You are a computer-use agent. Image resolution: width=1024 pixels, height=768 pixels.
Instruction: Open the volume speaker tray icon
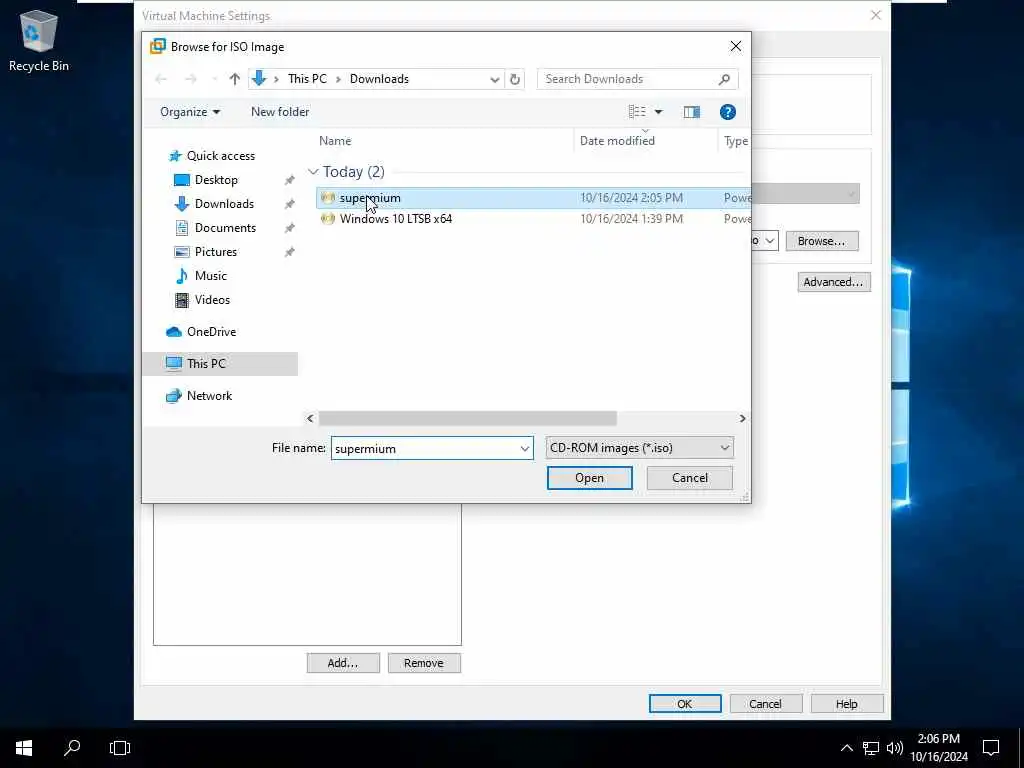pos(895,748)
